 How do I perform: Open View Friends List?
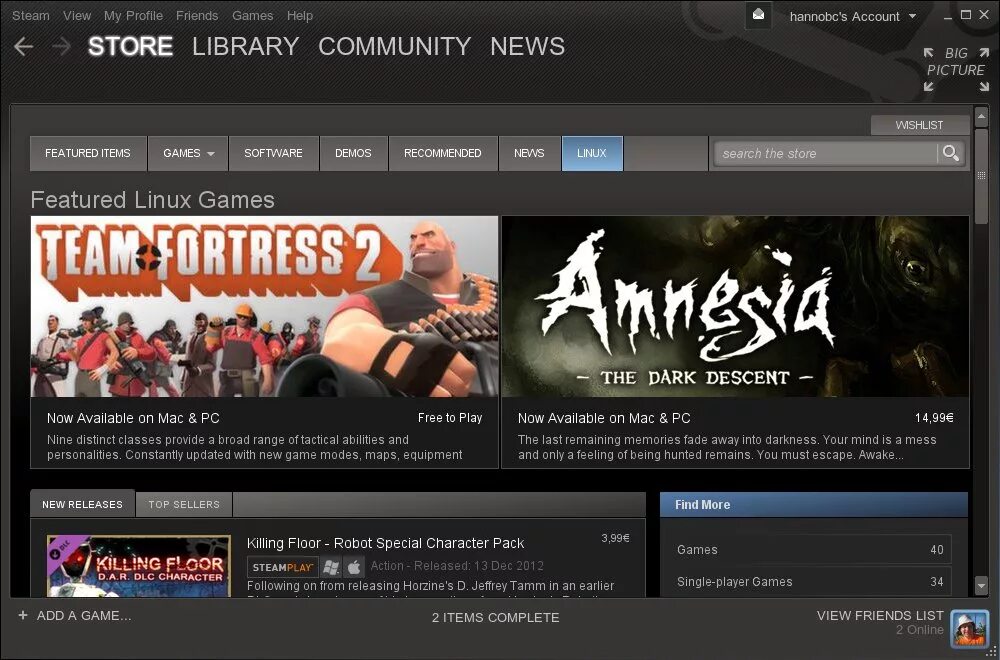pos(880,615)
